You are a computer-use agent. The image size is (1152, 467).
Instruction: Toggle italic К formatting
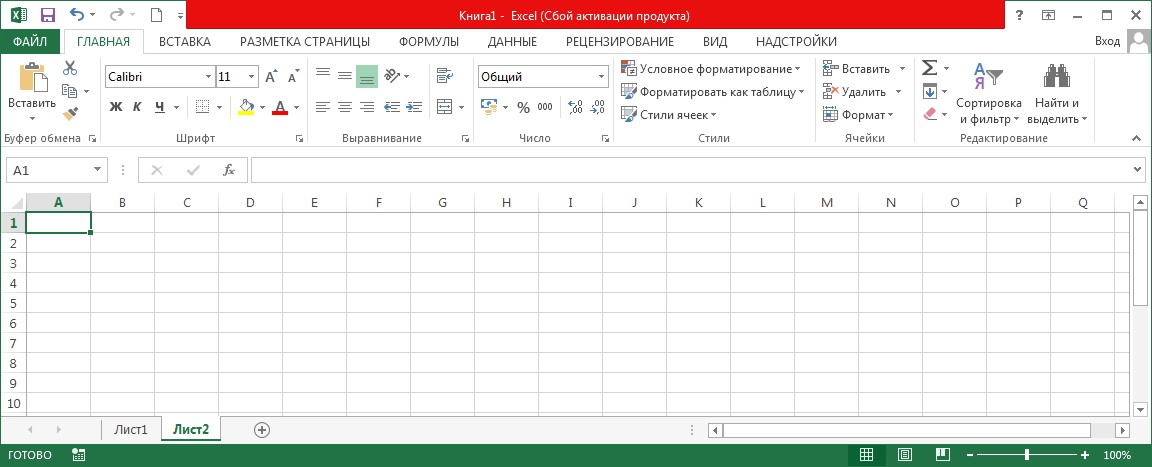tap(137, 107)
